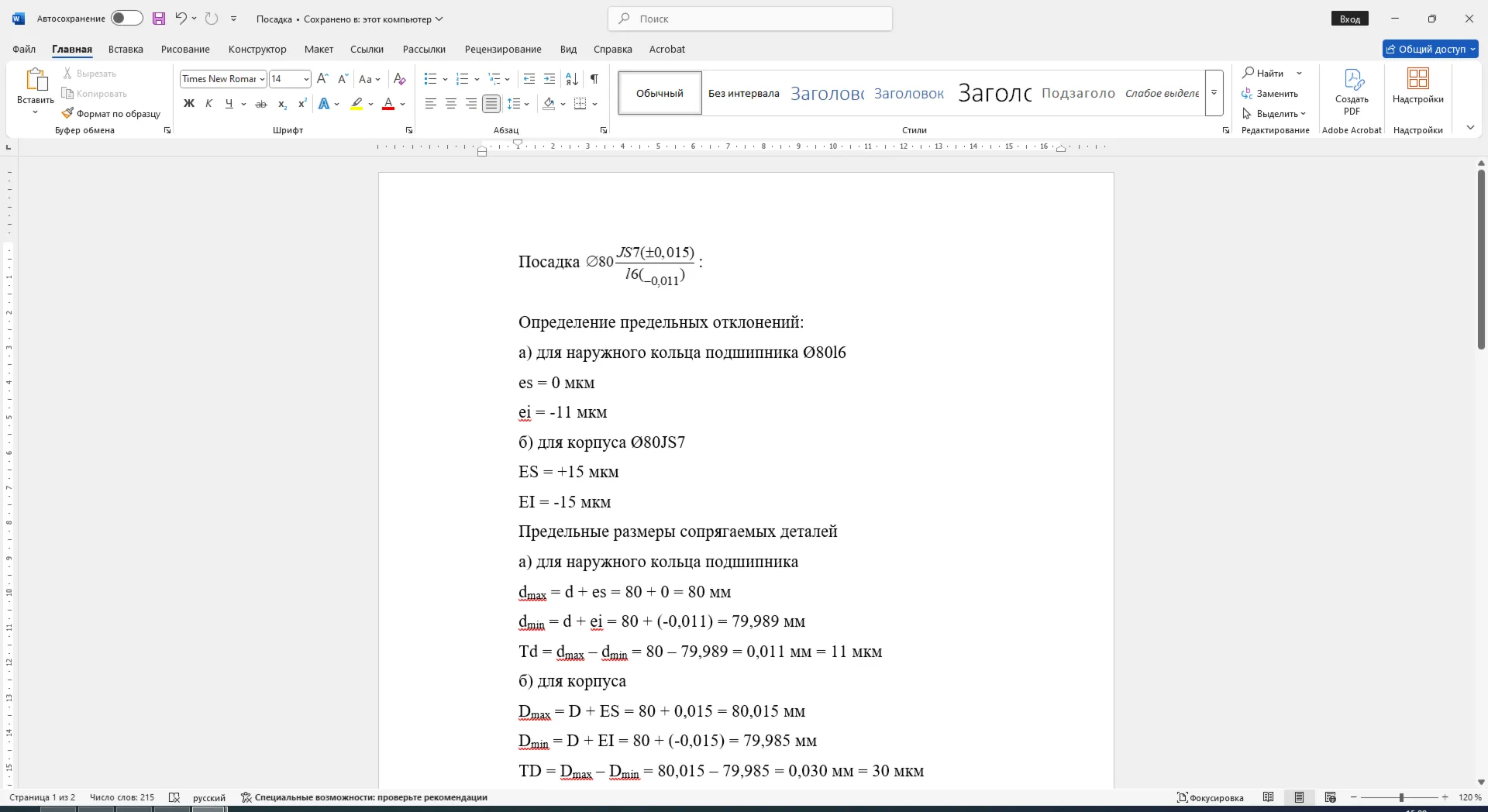
Task: Open the font size dropdown showing 14
Action: 306,79
